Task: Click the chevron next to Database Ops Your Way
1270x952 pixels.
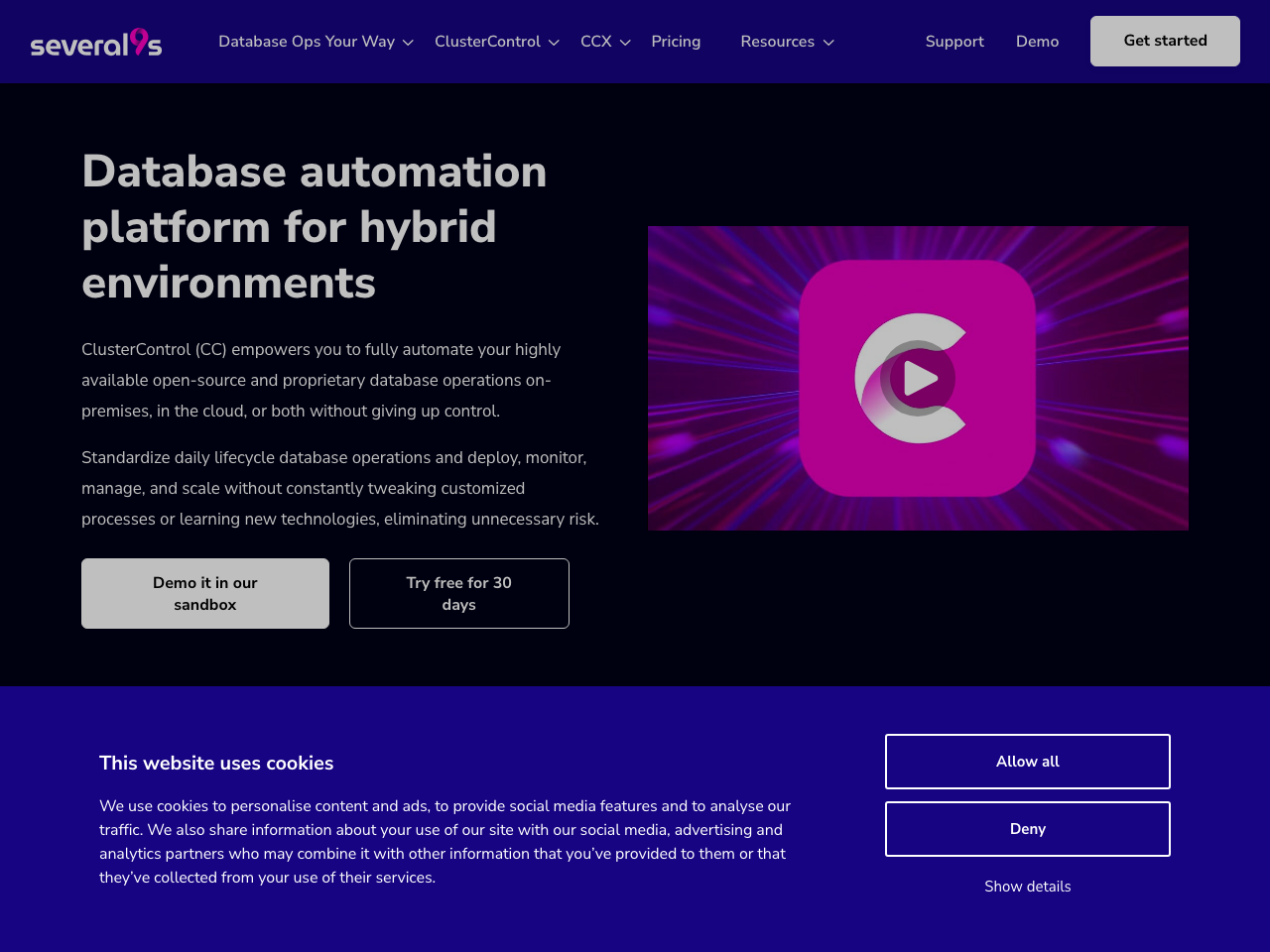Action: tap(407, 42)
